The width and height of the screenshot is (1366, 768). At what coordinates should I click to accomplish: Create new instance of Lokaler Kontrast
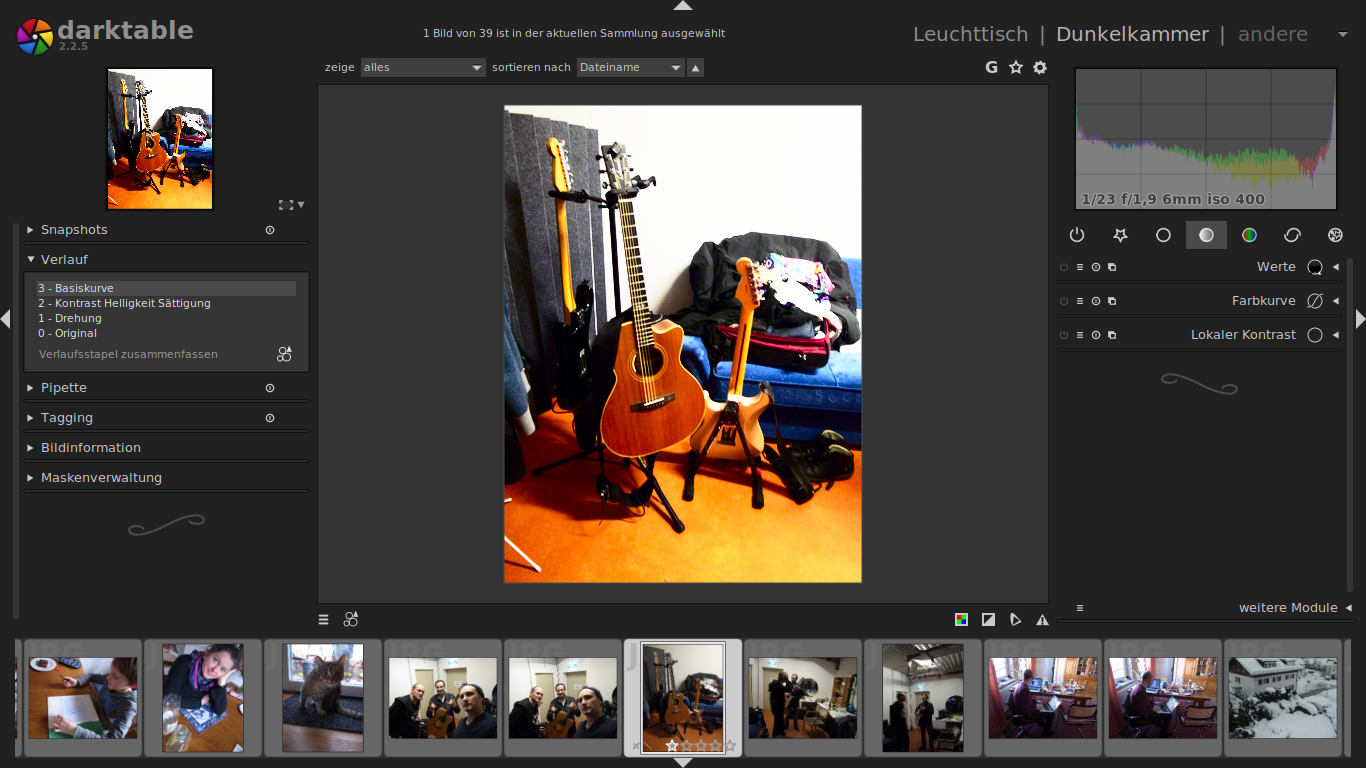pyautogui.click(x=1112, y=335)
